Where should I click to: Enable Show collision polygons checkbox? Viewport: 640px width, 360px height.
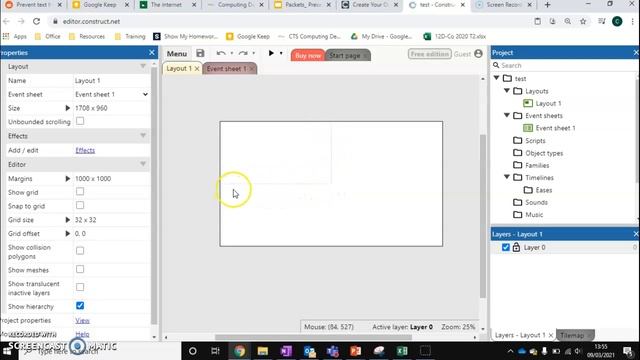coord(80,251)
